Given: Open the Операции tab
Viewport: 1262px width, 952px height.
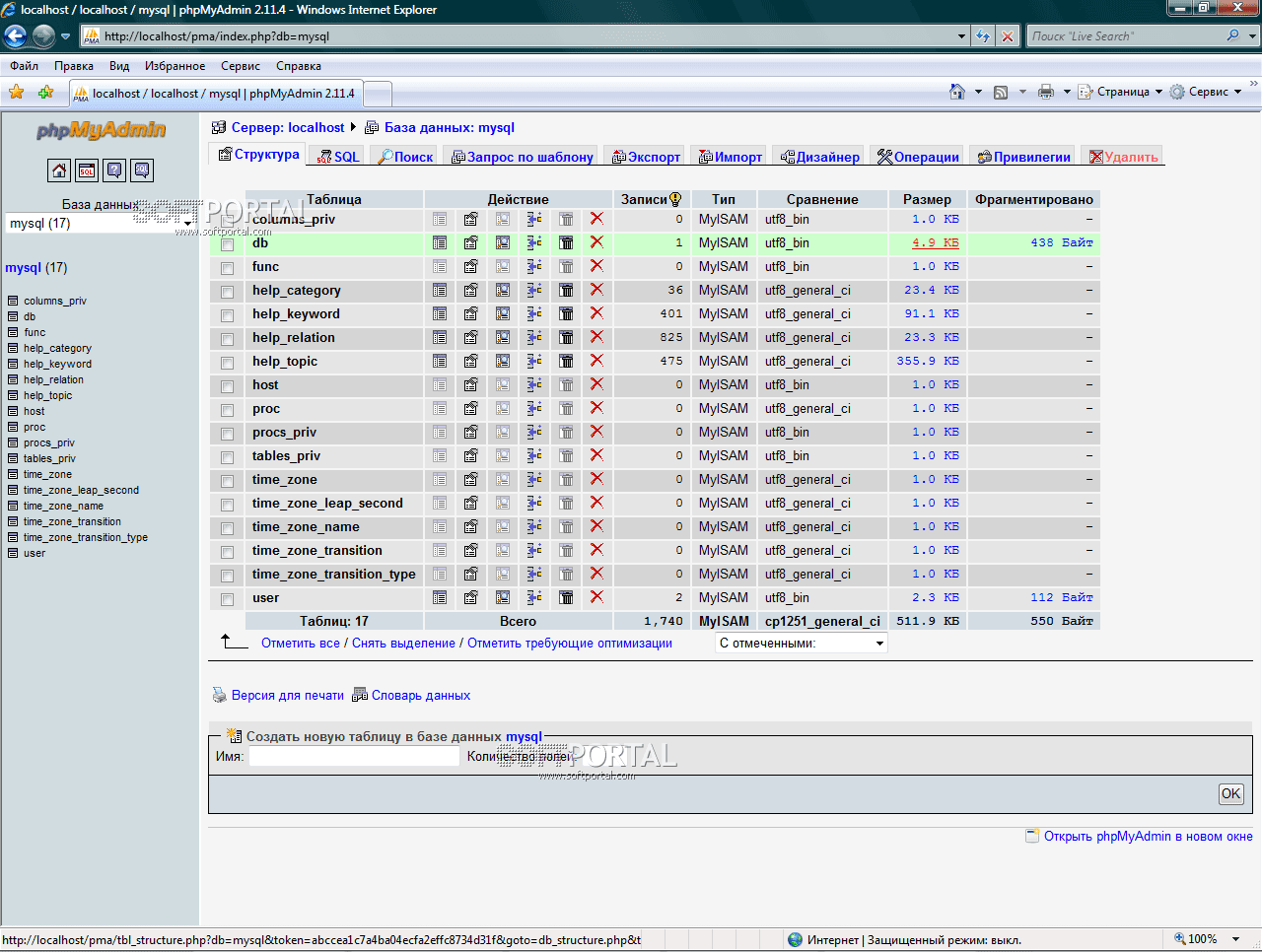Looking at the screenshot, I should point(918,157).
